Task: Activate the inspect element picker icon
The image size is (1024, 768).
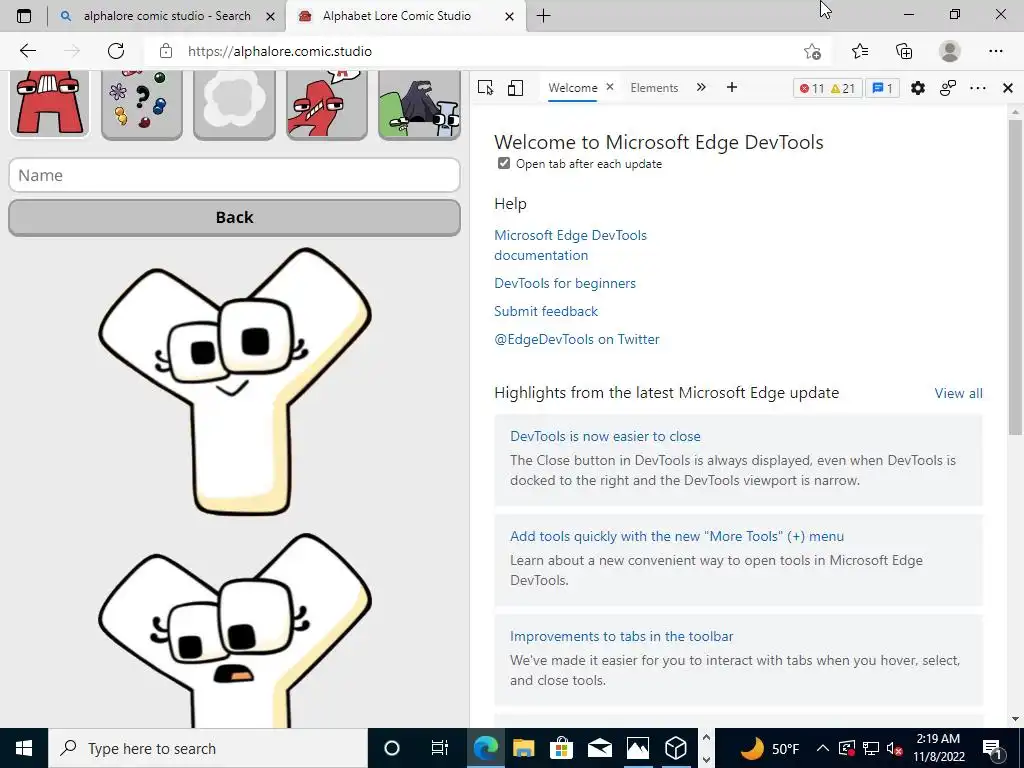Action: [x=485, y=88]
